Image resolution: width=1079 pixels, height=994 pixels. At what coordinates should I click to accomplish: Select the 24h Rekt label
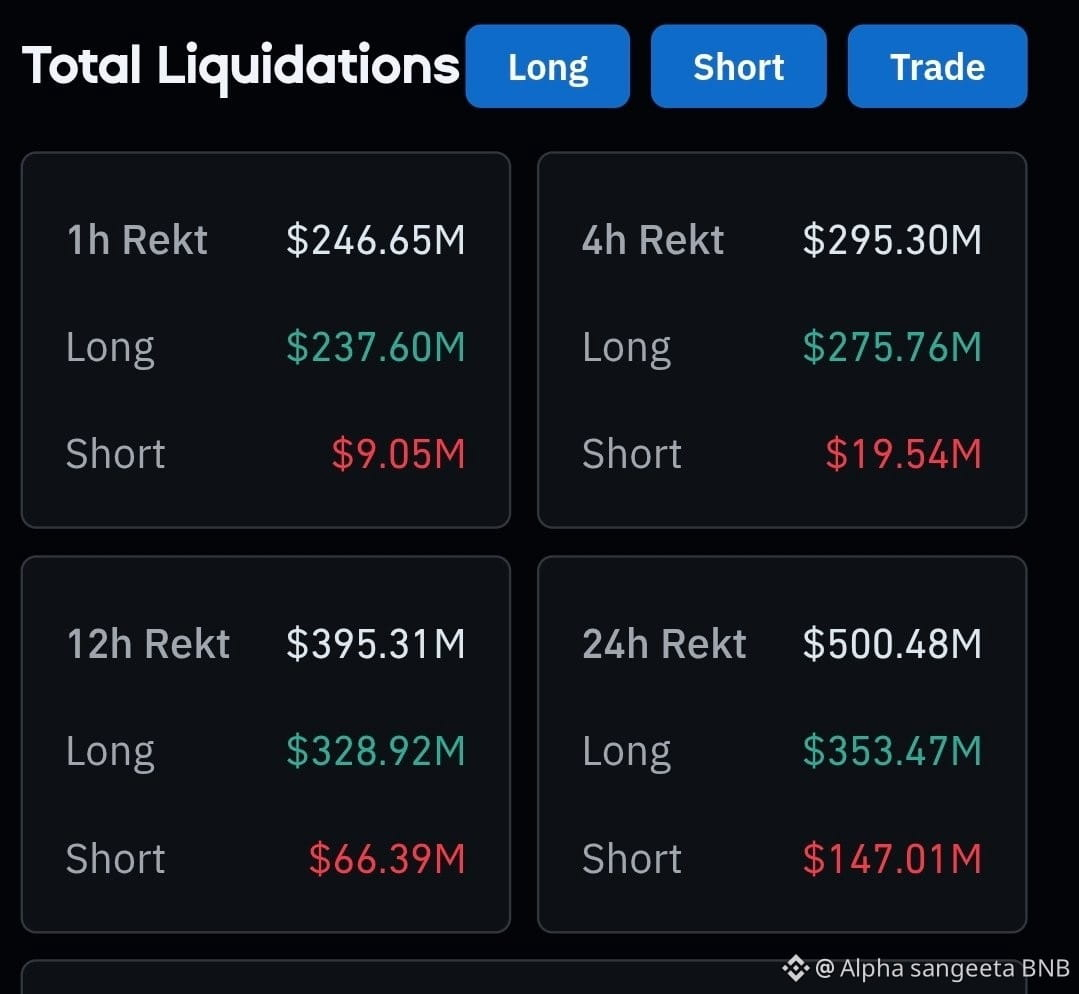click(664, 644)
